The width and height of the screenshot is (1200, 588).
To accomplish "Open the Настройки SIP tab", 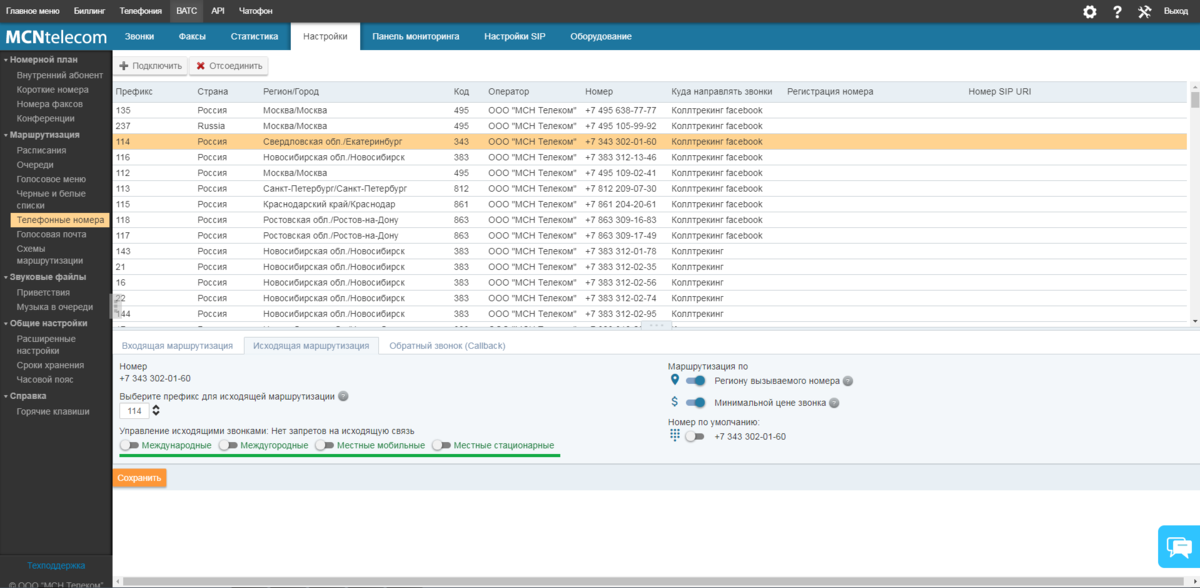I will (x=515, y=36).
